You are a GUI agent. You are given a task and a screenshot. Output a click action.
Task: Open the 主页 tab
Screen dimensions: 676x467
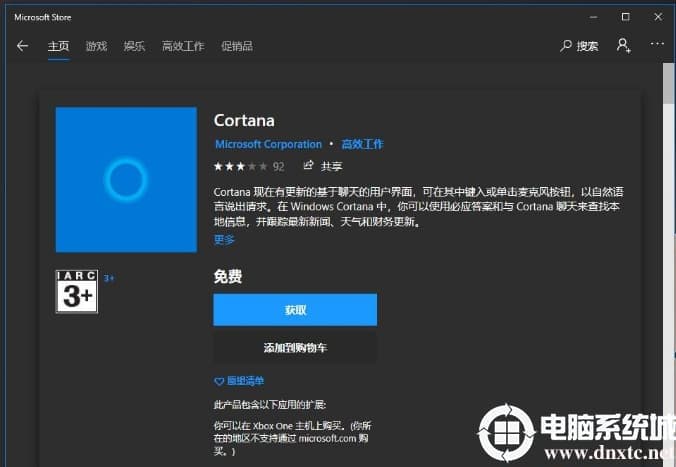click(58, 46)
